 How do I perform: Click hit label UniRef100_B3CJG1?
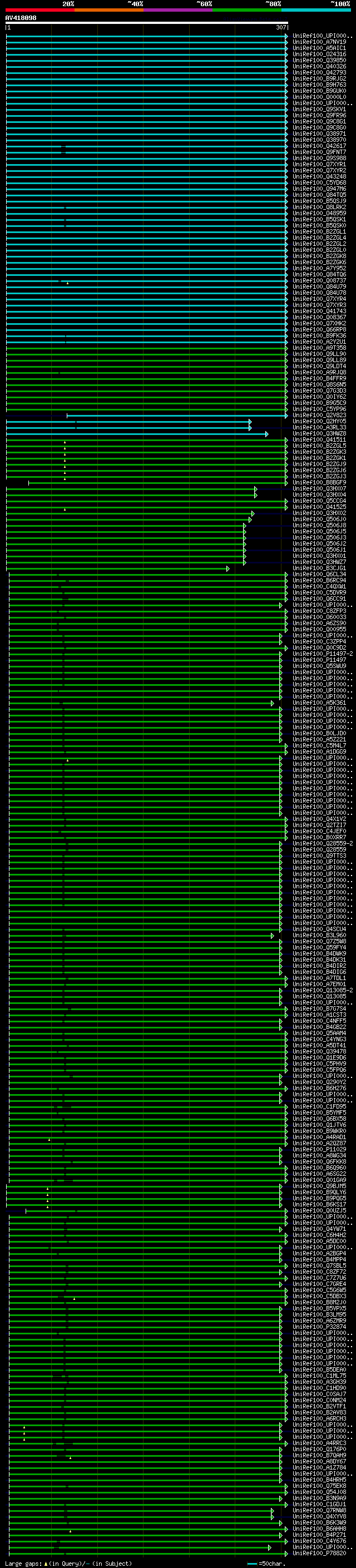pos(319,568)
